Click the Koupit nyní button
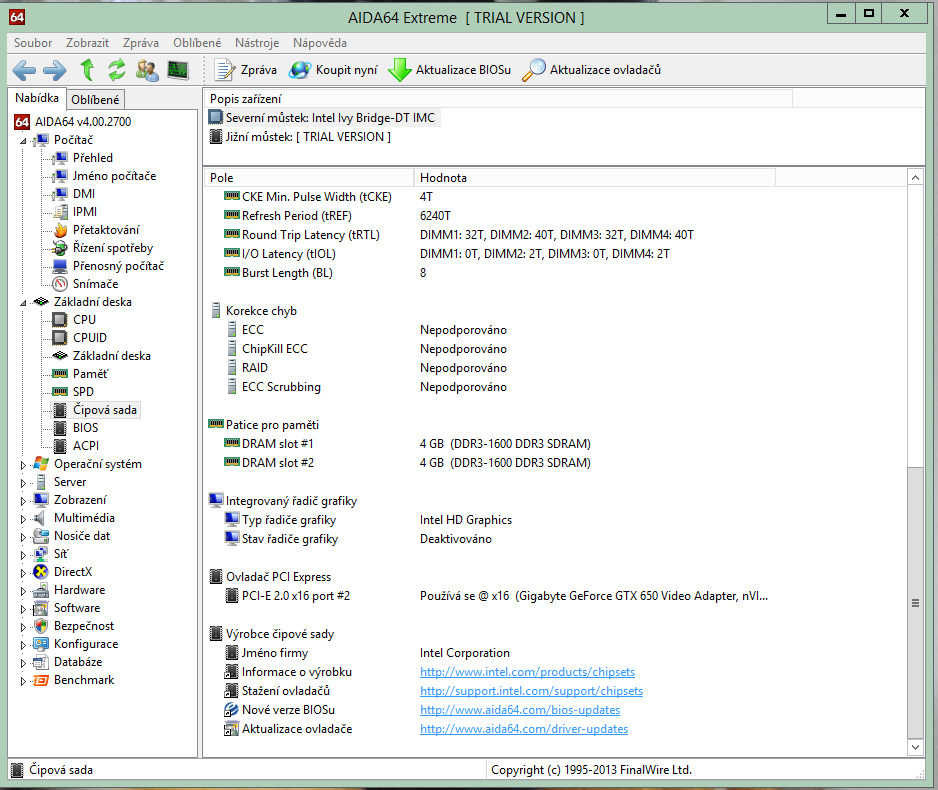 333,70
